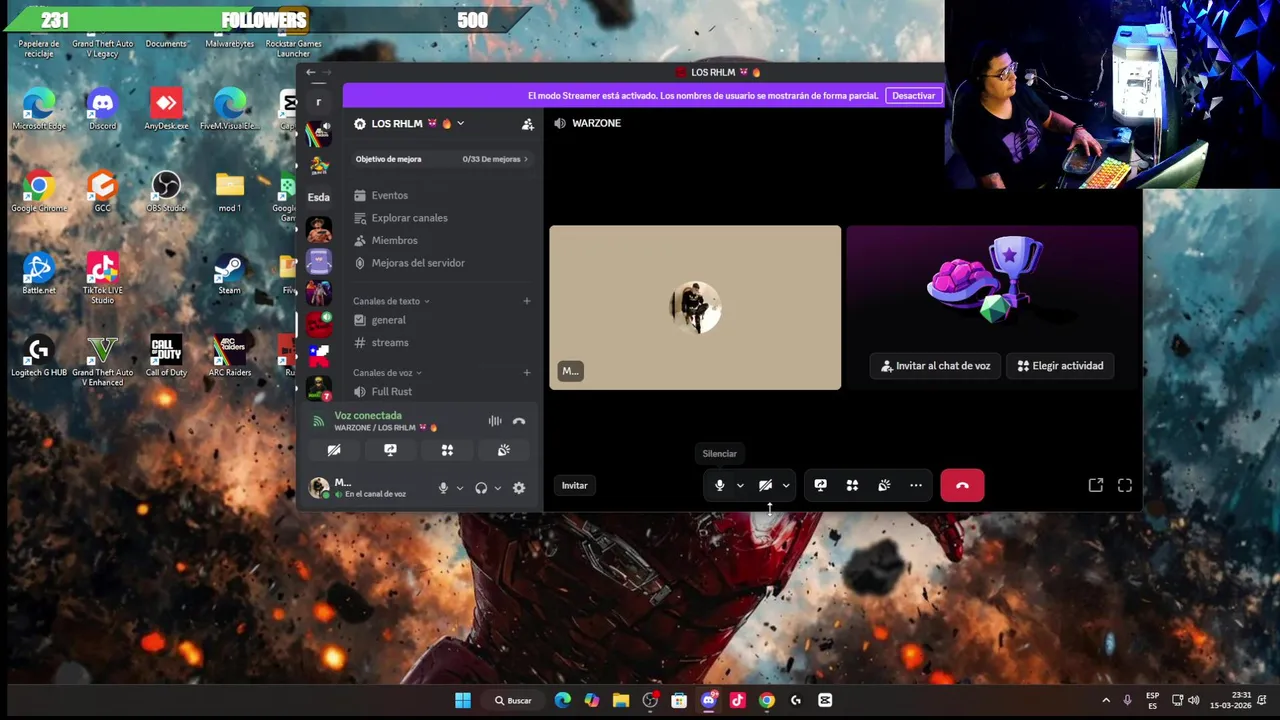This screenshot has height=720, width=1280.
Task: Collapse Canales de voz category
Action: (x=387, y=373)
